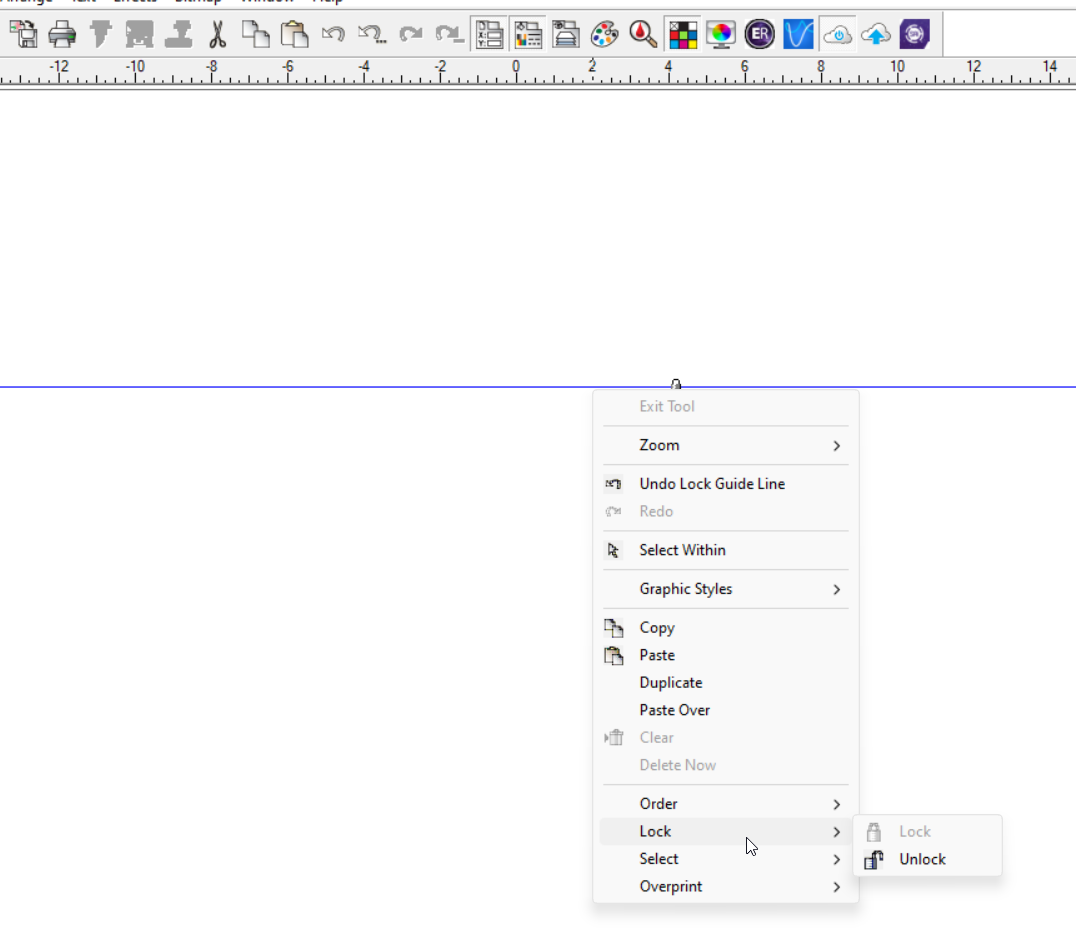1076x941 pixels.
Task: Click the grayed Print and Cut stamp icon
Action: click(178, 34)
